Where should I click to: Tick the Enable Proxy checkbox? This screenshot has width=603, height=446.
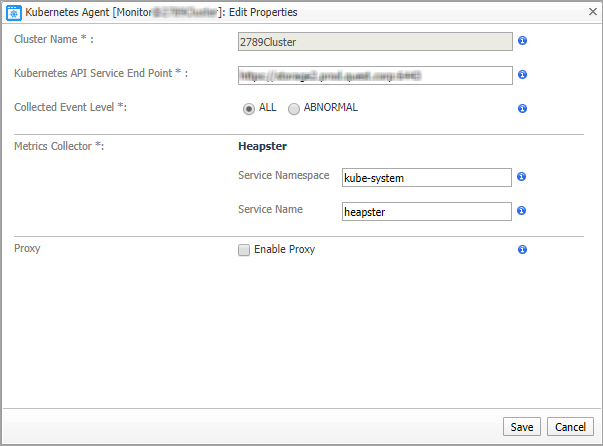click(x=244, y=250)
